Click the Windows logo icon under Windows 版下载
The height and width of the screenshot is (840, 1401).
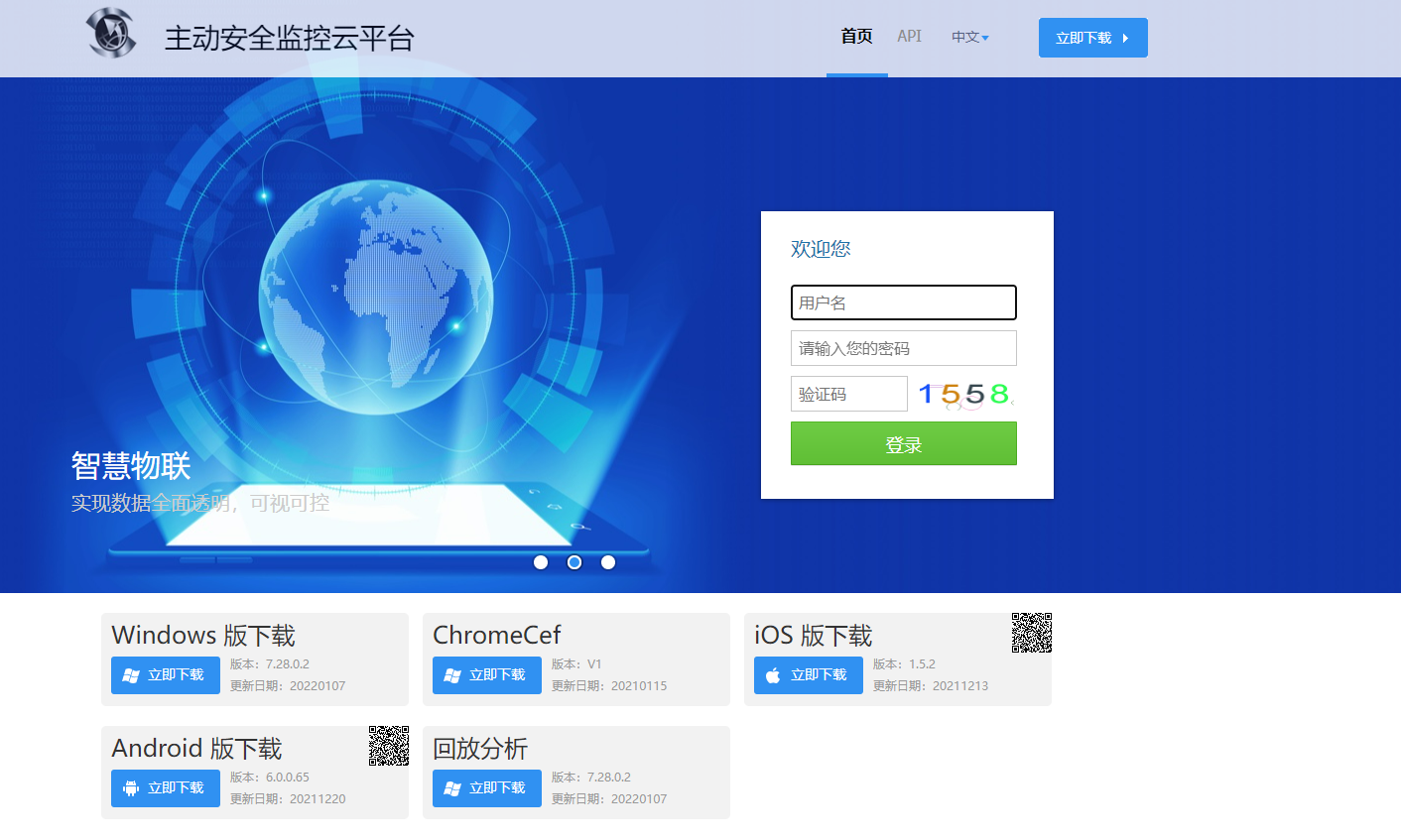(x=131, y=675)
